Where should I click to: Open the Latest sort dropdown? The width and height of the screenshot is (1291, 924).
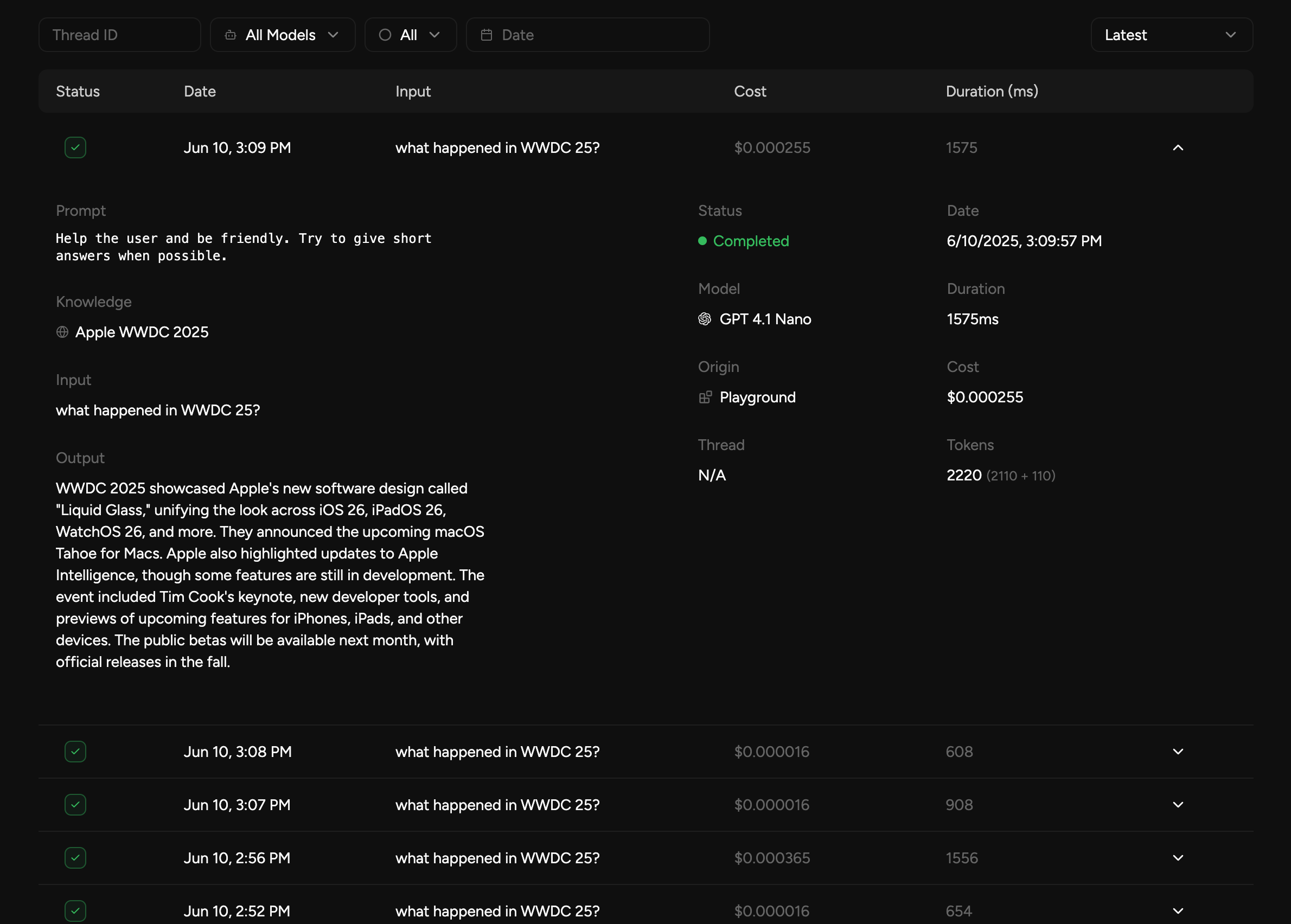coord(1171,35)
